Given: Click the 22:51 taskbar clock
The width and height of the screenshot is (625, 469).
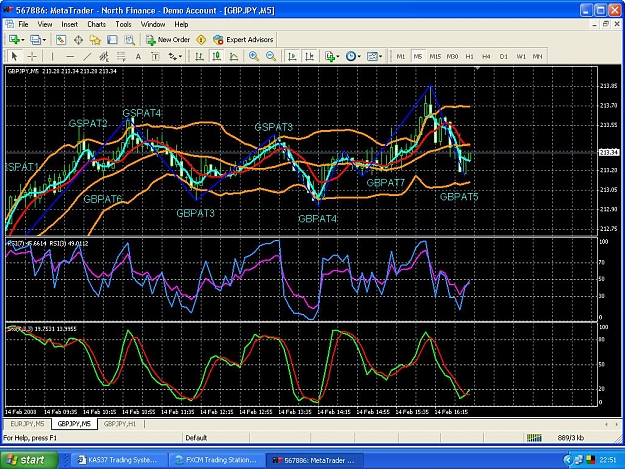Looking at the screenshot, I should pos(607,460).
